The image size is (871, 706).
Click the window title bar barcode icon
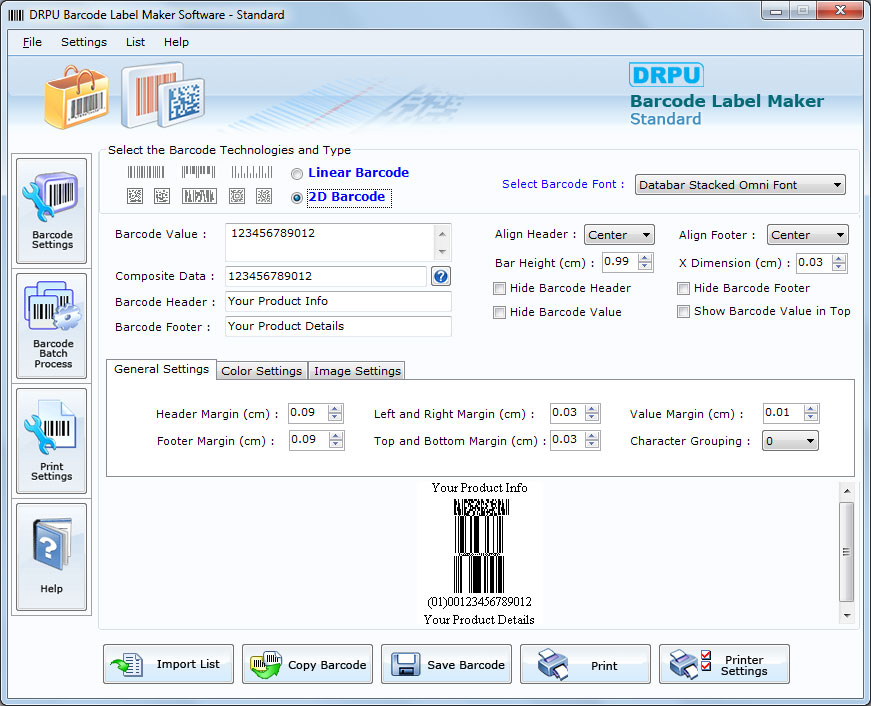[16, 15]
